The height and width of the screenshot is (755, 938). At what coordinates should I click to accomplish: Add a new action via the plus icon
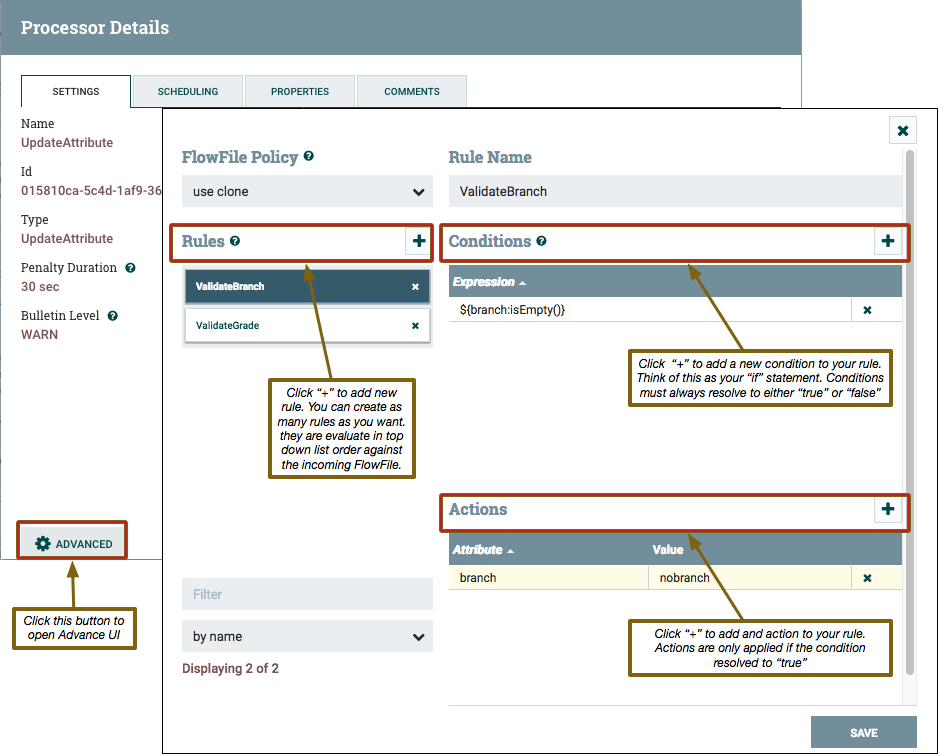tap(888, 510)
